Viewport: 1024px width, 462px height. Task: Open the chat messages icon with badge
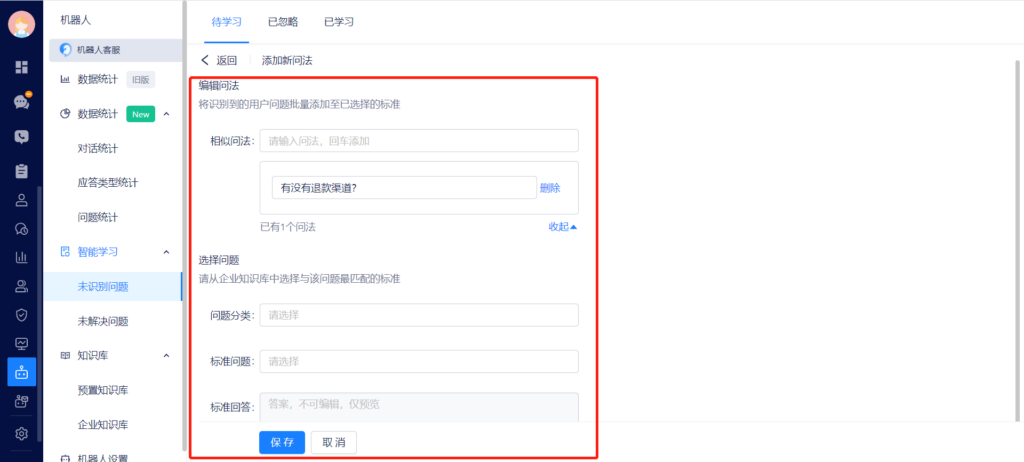pyautogui.click(x=22, y=102)
